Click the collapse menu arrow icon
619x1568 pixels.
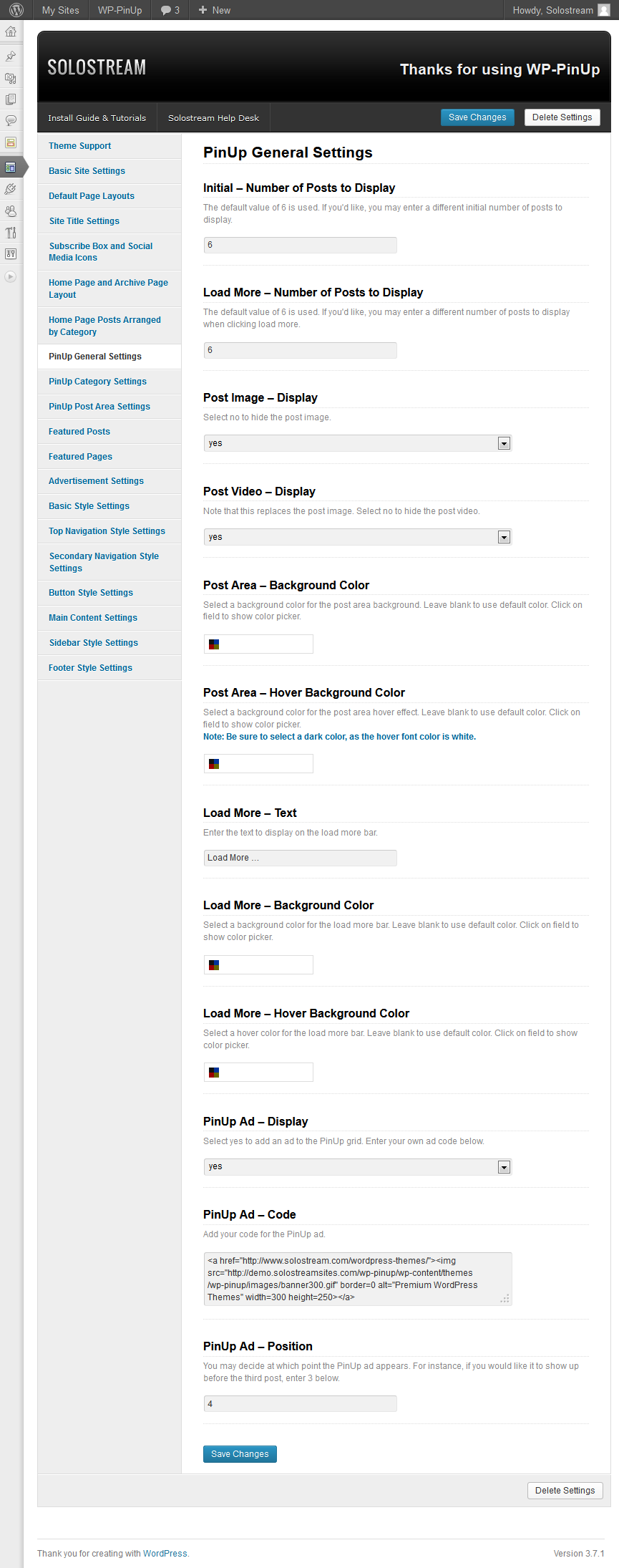click(x=10, y=276)
